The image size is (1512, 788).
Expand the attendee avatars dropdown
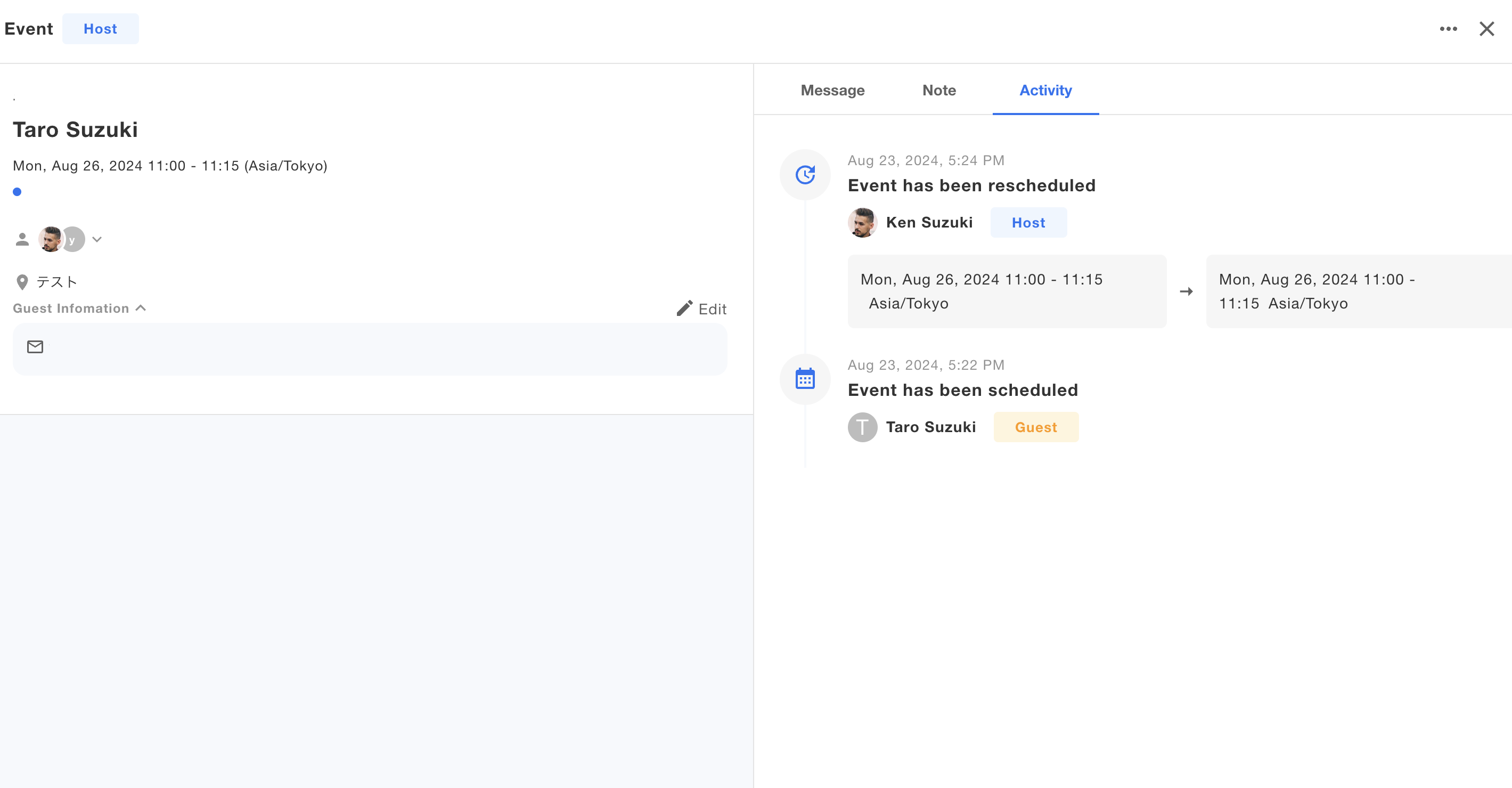(x=97, y=239)
